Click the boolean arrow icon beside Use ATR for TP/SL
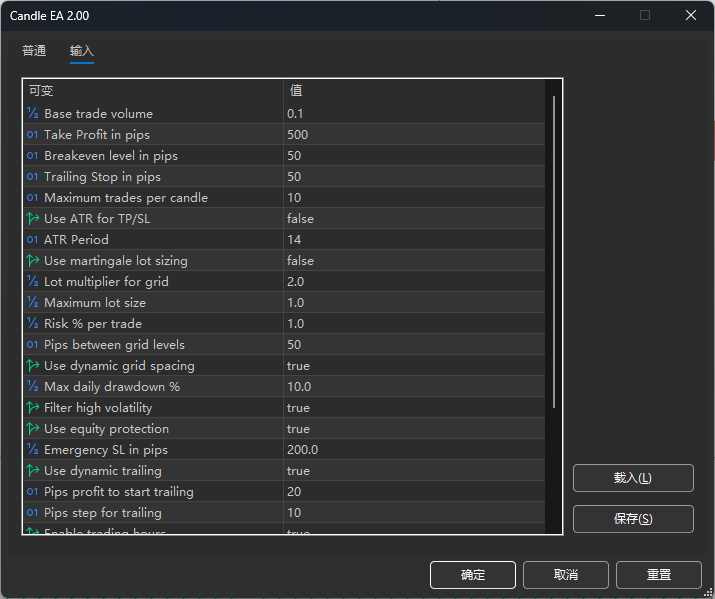715x599 pixels. [x=33, y=219]
